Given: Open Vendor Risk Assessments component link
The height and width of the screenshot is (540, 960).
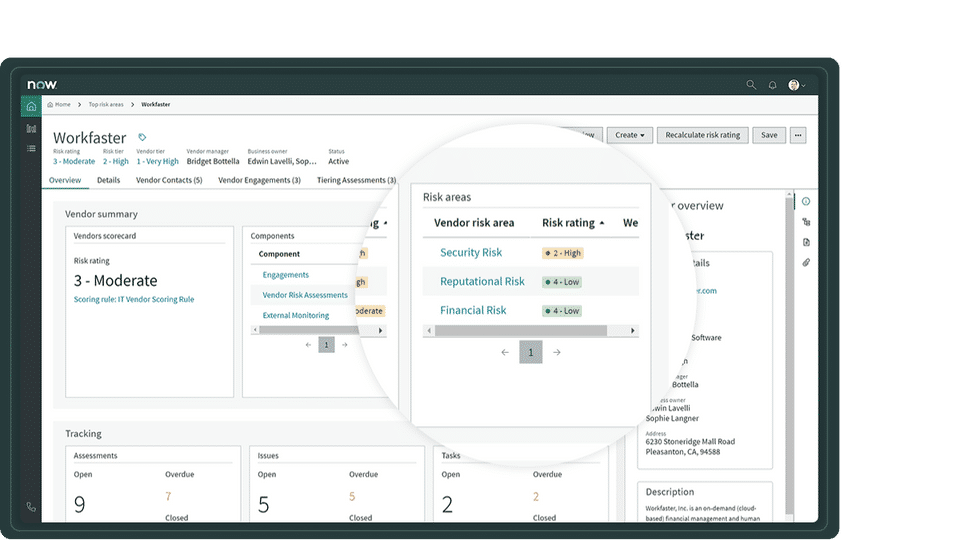Looking at the screenshot, I should click(305, 295).
